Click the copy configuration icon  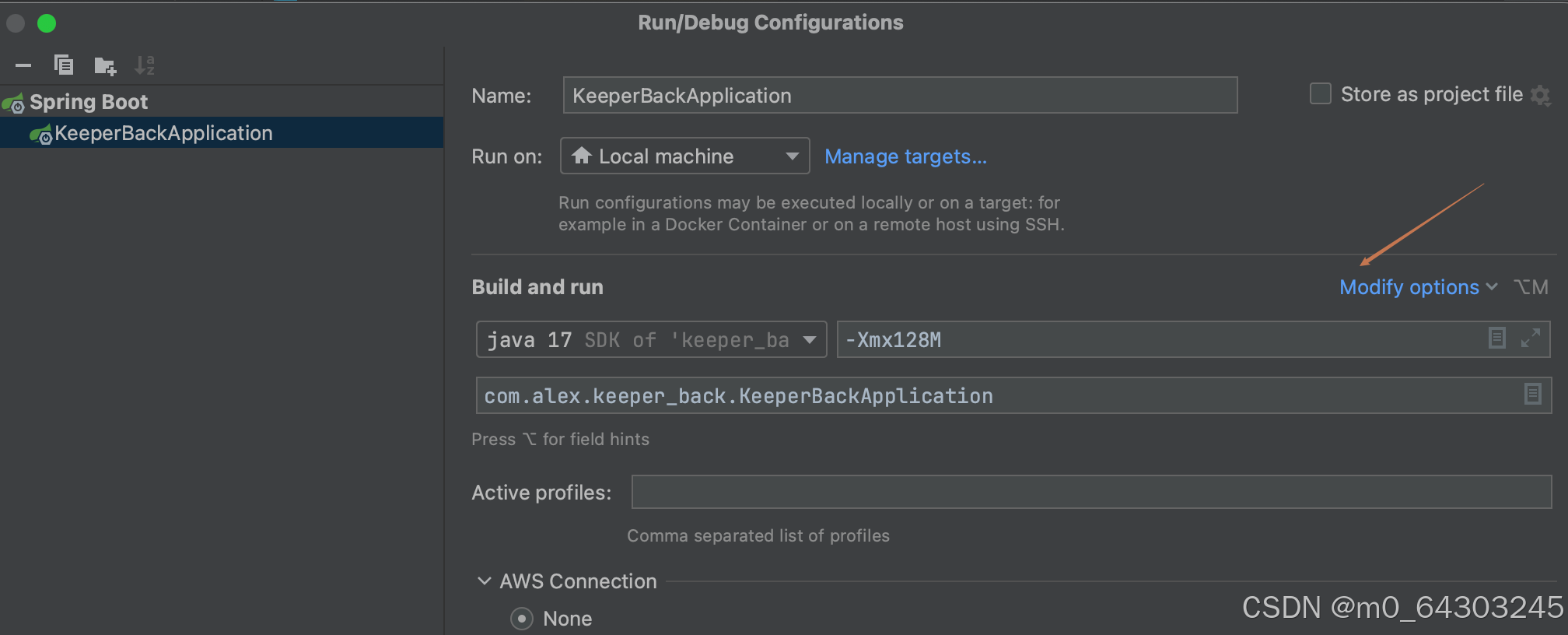coord(64,65)
